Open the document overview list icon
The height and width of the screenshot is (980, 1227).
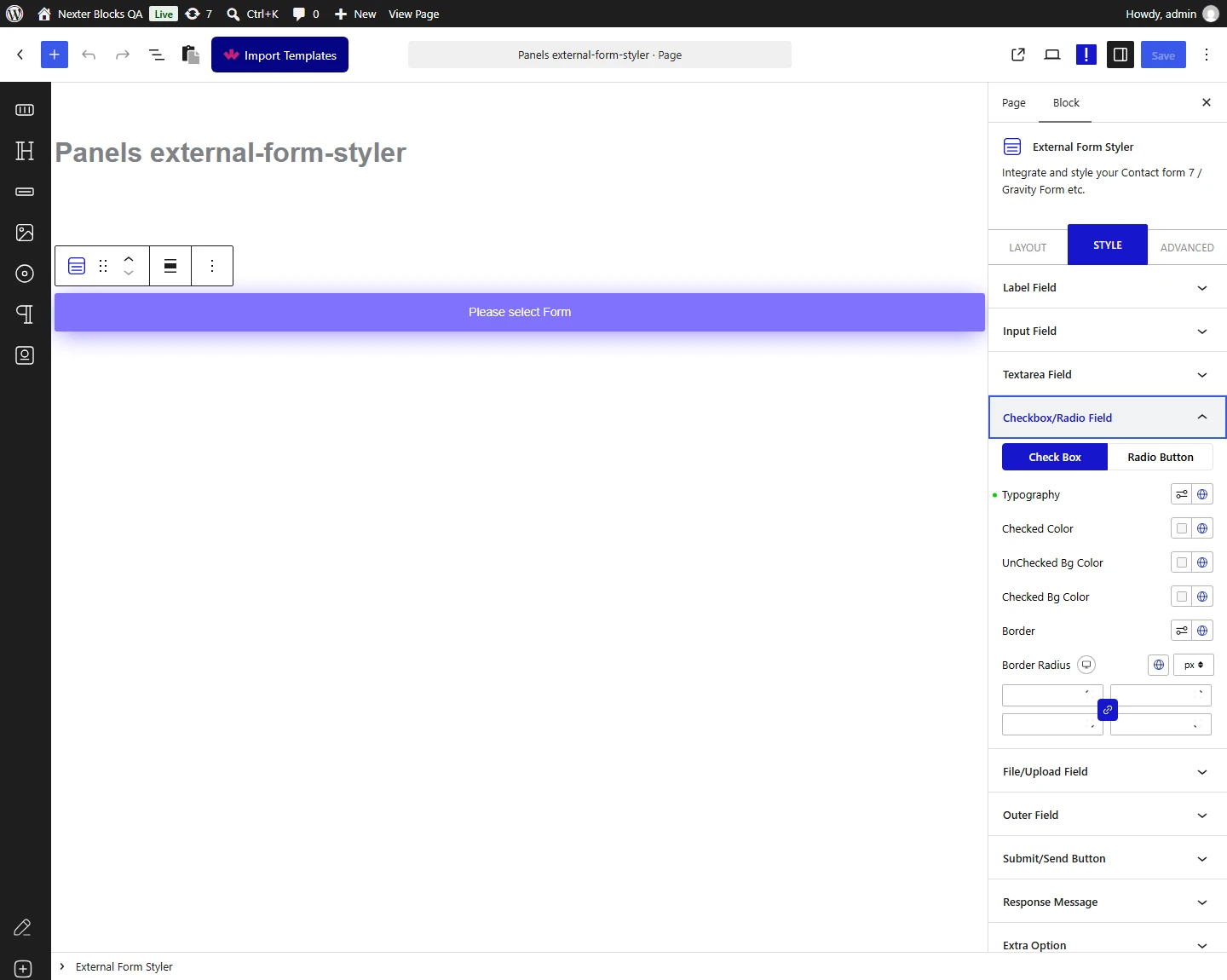click(x=157, y=55)
